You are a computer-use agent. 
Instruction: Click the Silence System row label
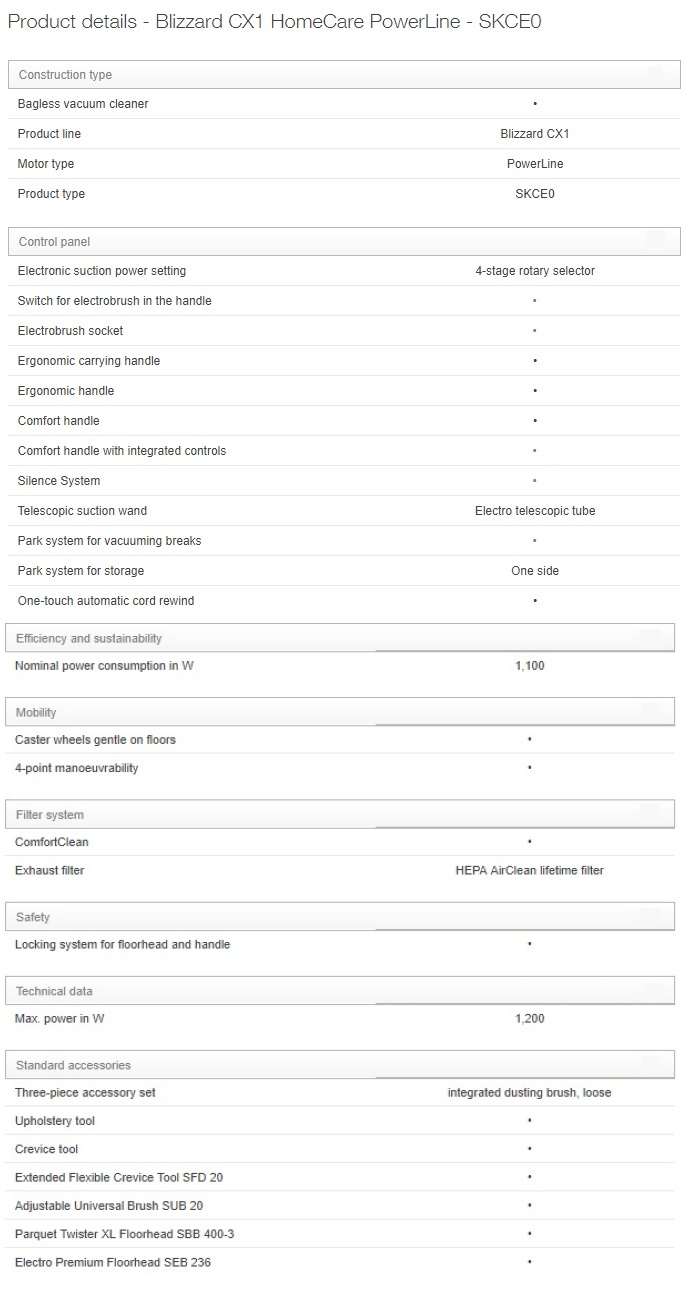(59, 481)
